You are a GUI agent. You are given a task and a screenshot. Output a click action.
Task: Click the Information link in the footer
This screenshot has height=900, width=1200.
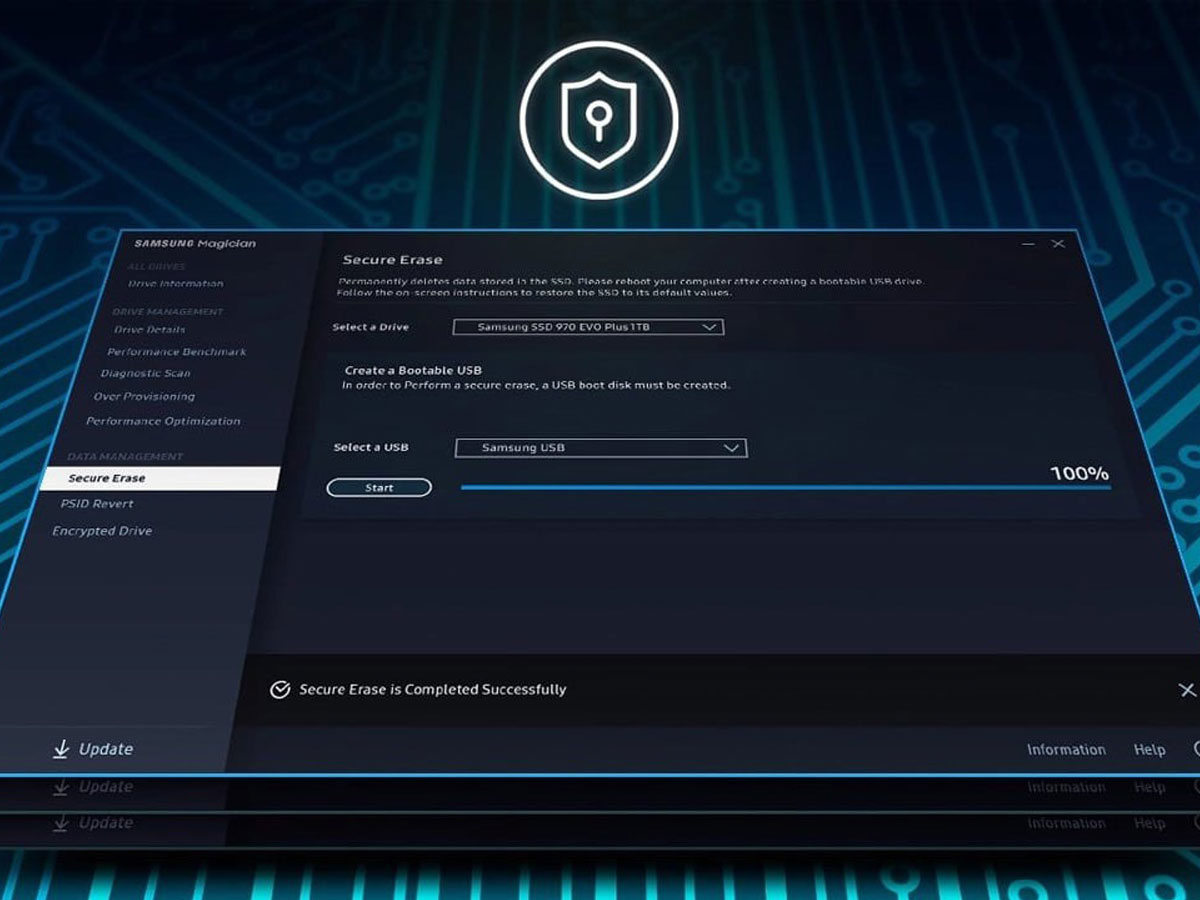coord(1066,750)
